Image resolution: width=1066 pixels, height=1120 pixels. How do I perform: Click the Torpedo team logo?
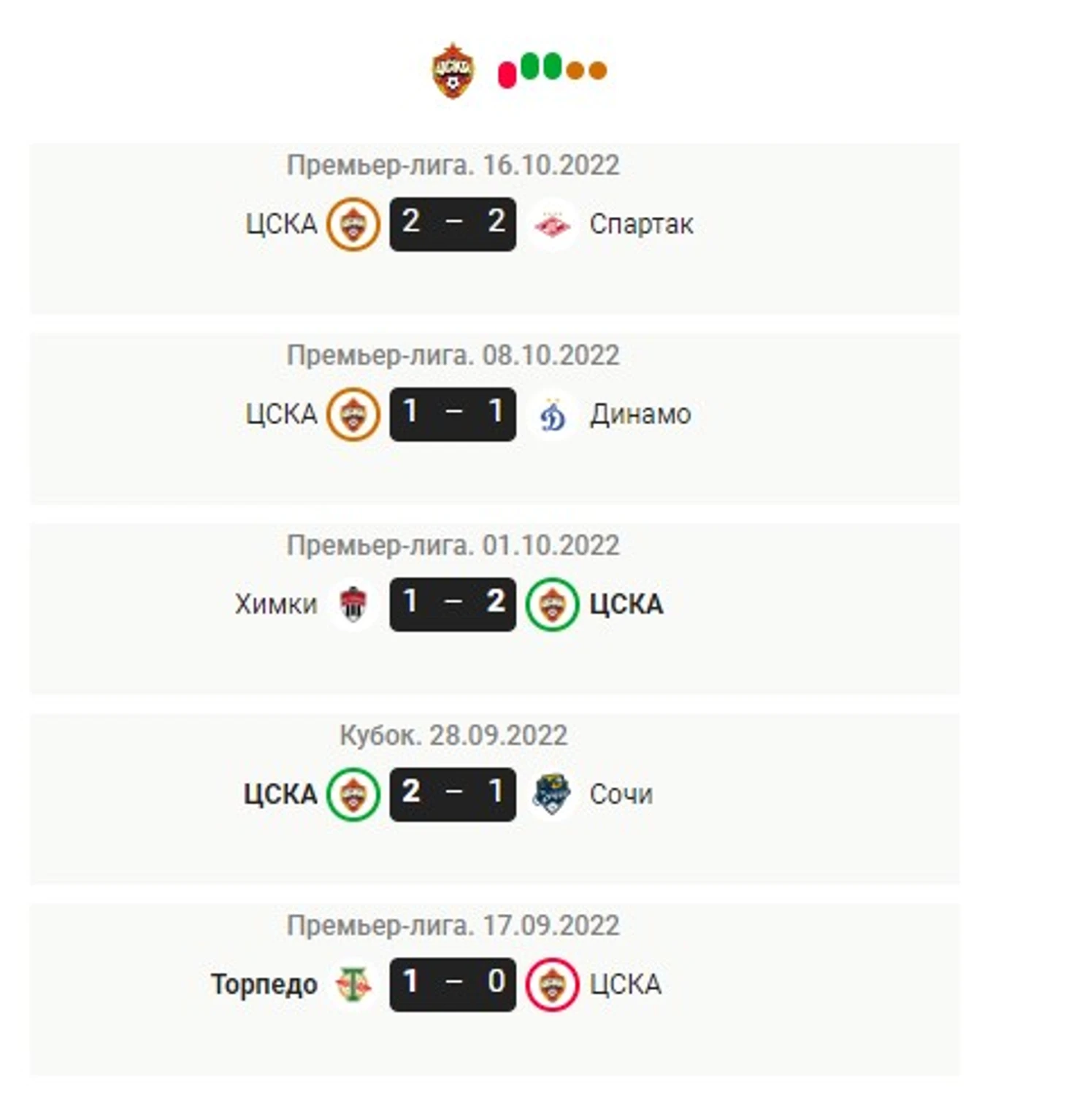pyautogui.click(x=353, y=984)
